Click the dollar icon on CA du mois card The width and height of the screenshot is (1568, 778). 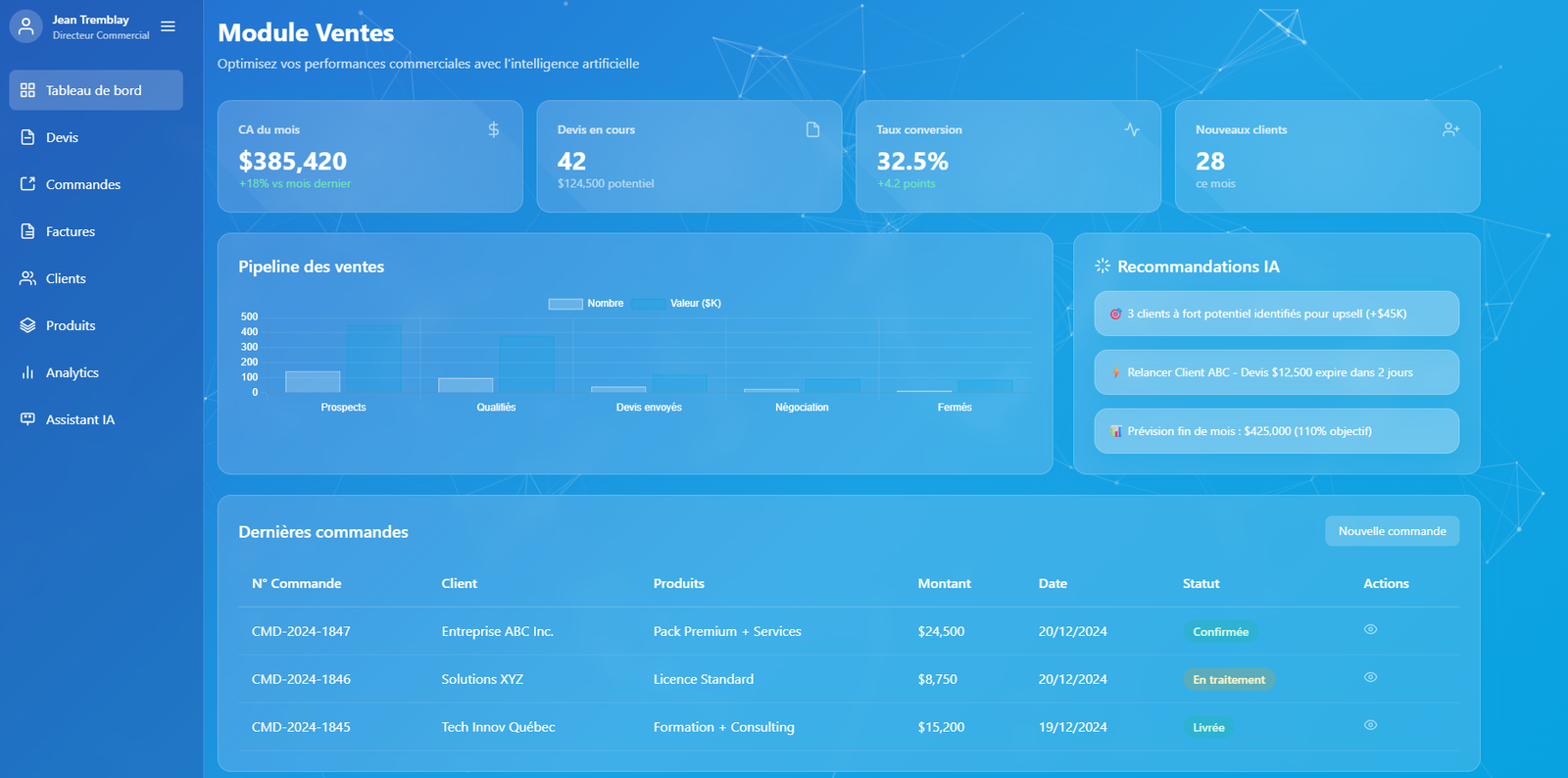(x=494, y=129)
